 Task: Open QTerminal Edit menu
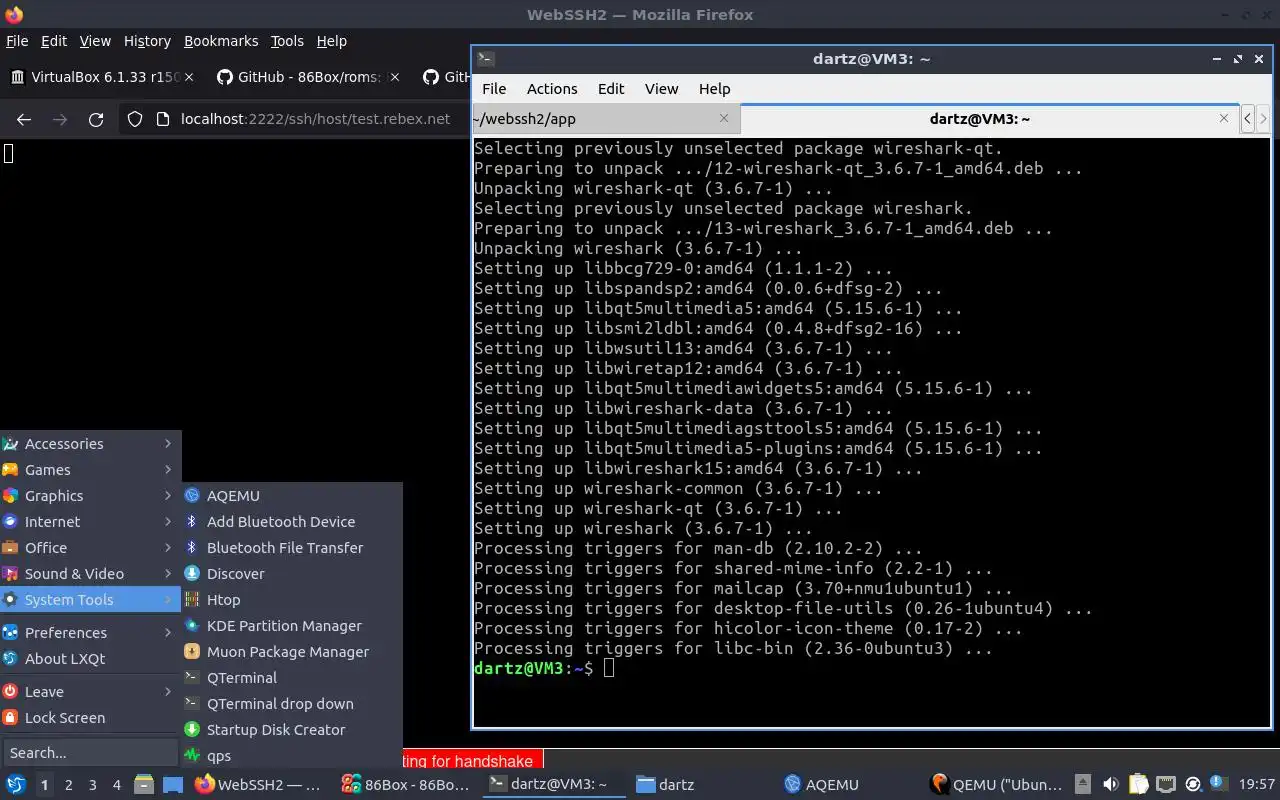pos(611,89)
